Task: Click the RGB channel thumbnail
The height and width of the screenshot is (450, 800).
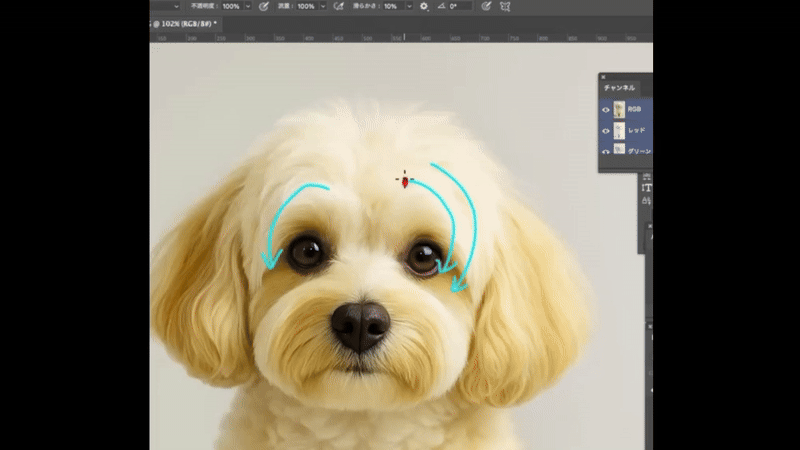Action: tap(620, 110)
